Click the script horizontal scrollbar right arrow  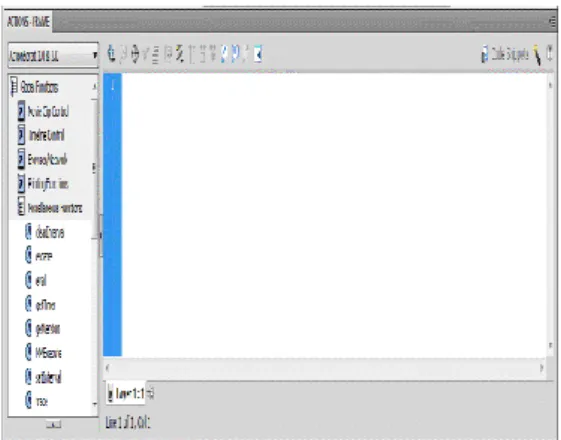click(542, 367)
